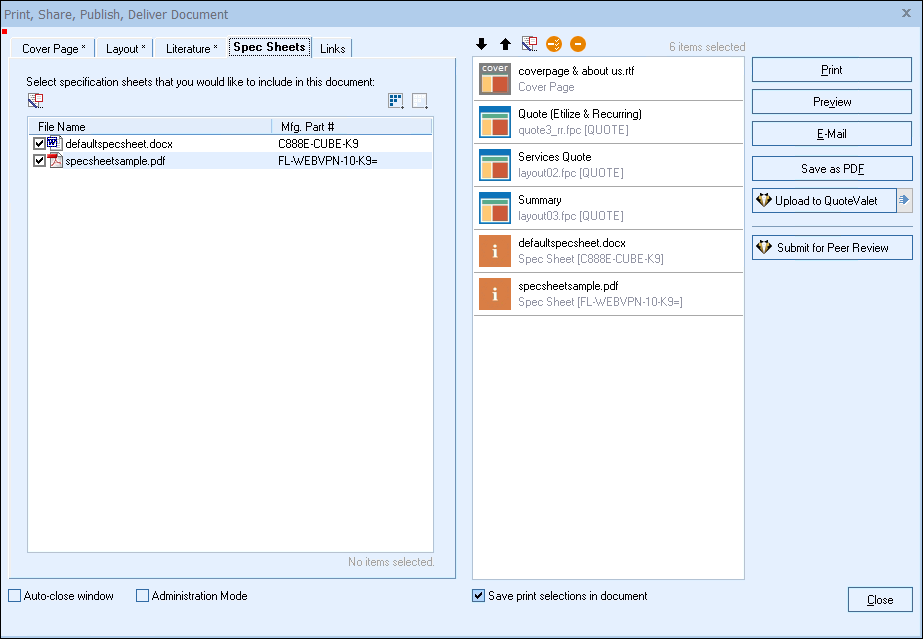Click the orange checklist circle icon

(x=554, y=45)
